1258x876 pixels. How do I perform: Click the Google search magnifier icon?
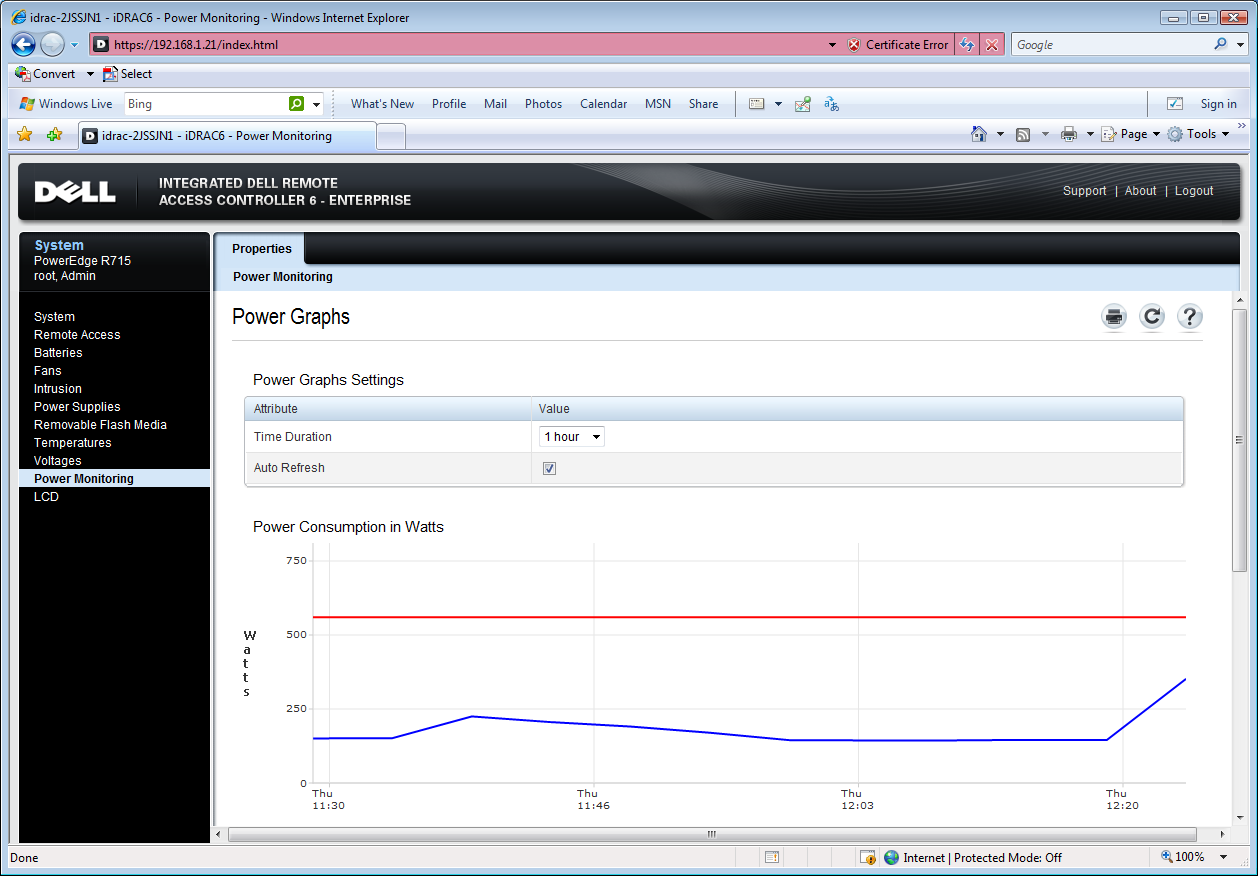point(1220,45)
